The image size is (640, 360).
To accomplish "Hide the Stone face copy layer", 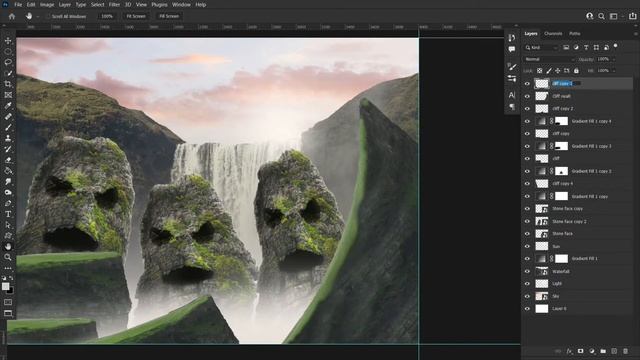I will (527, 209).
